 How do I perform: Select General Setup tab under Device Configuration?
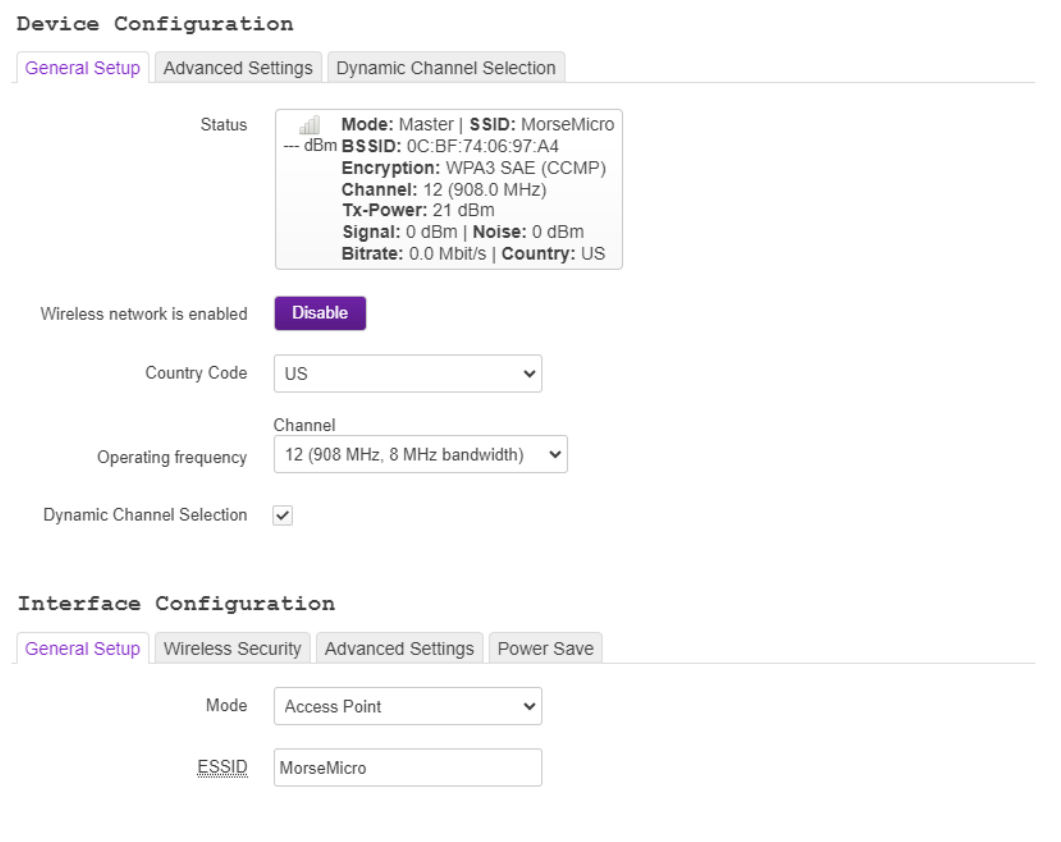(x=82, y=68)
